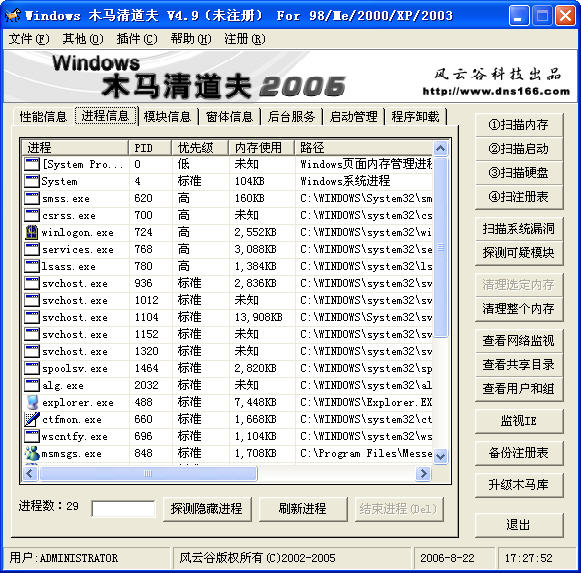This screenshot has height=573, width=581.
Task: Click the [System Pro... process icon
Action: (x=31, y=164)
